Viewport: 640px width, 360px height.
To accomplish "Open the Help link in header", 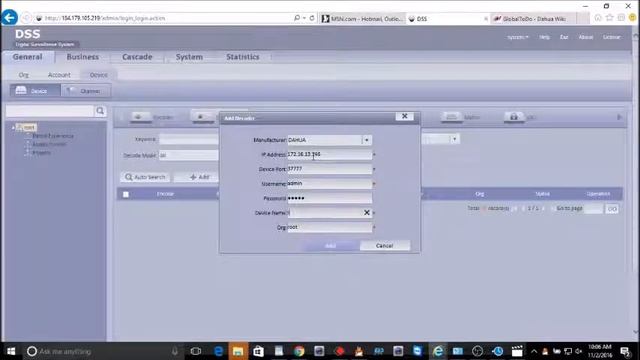I will click(544, 37).
